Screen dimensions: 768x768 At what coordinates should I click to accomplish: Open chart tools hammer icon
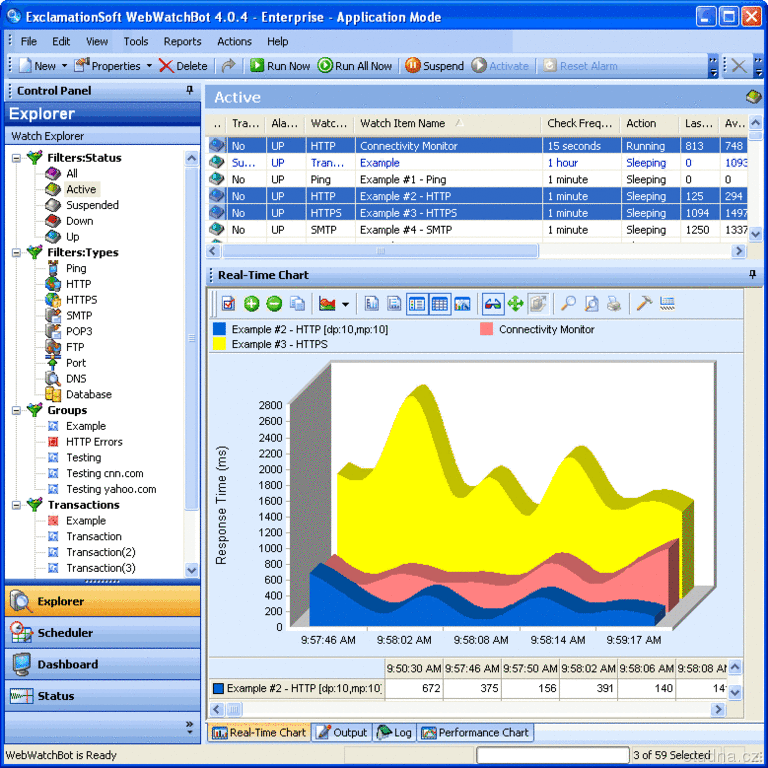644,304
